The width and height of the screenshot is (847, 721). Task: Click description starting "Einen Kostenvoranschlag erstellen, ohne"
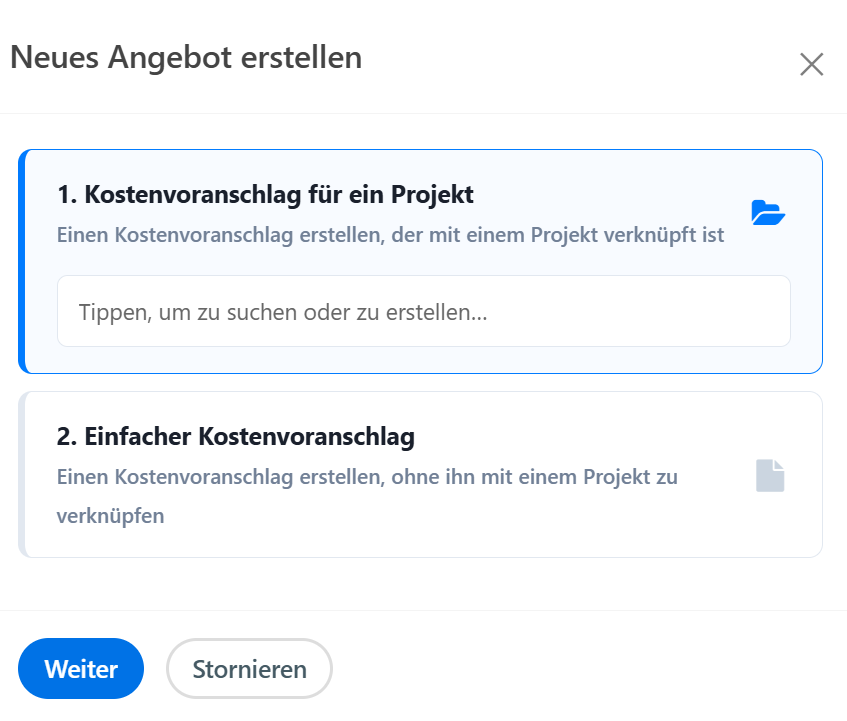(x=367, y=477)
